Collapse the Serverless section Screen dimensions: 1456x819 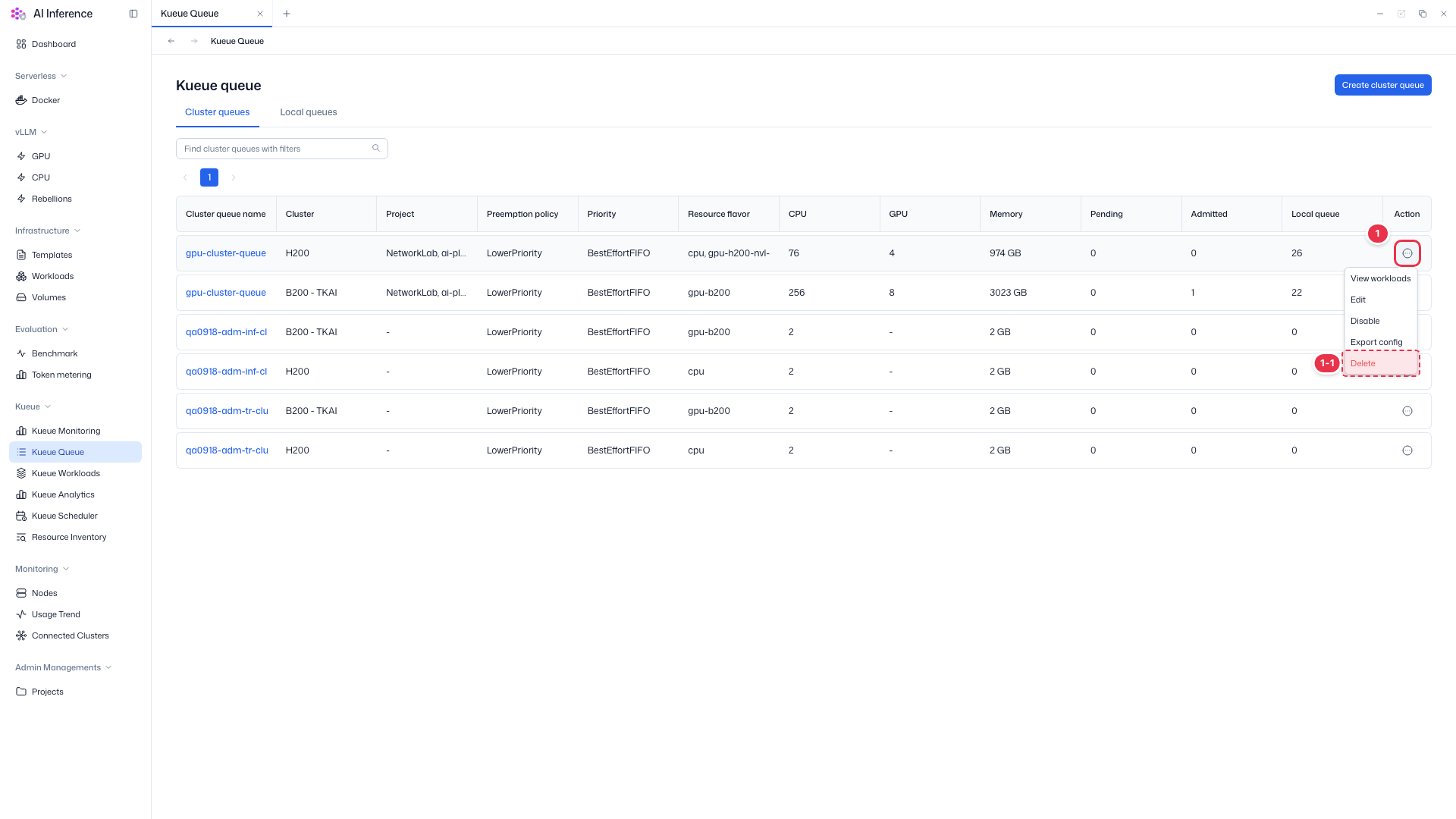(64, 76)
